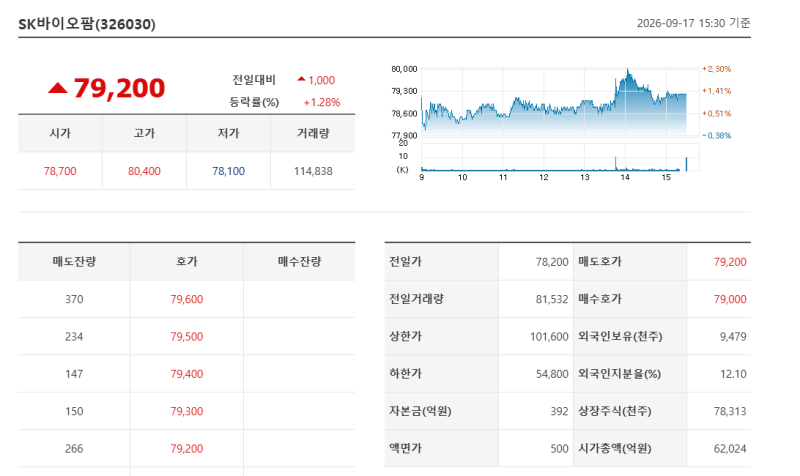The width and height of the screenshot is (800, 476).
Task: Click the 상장주식(천주) label
Action: [615, 411]
